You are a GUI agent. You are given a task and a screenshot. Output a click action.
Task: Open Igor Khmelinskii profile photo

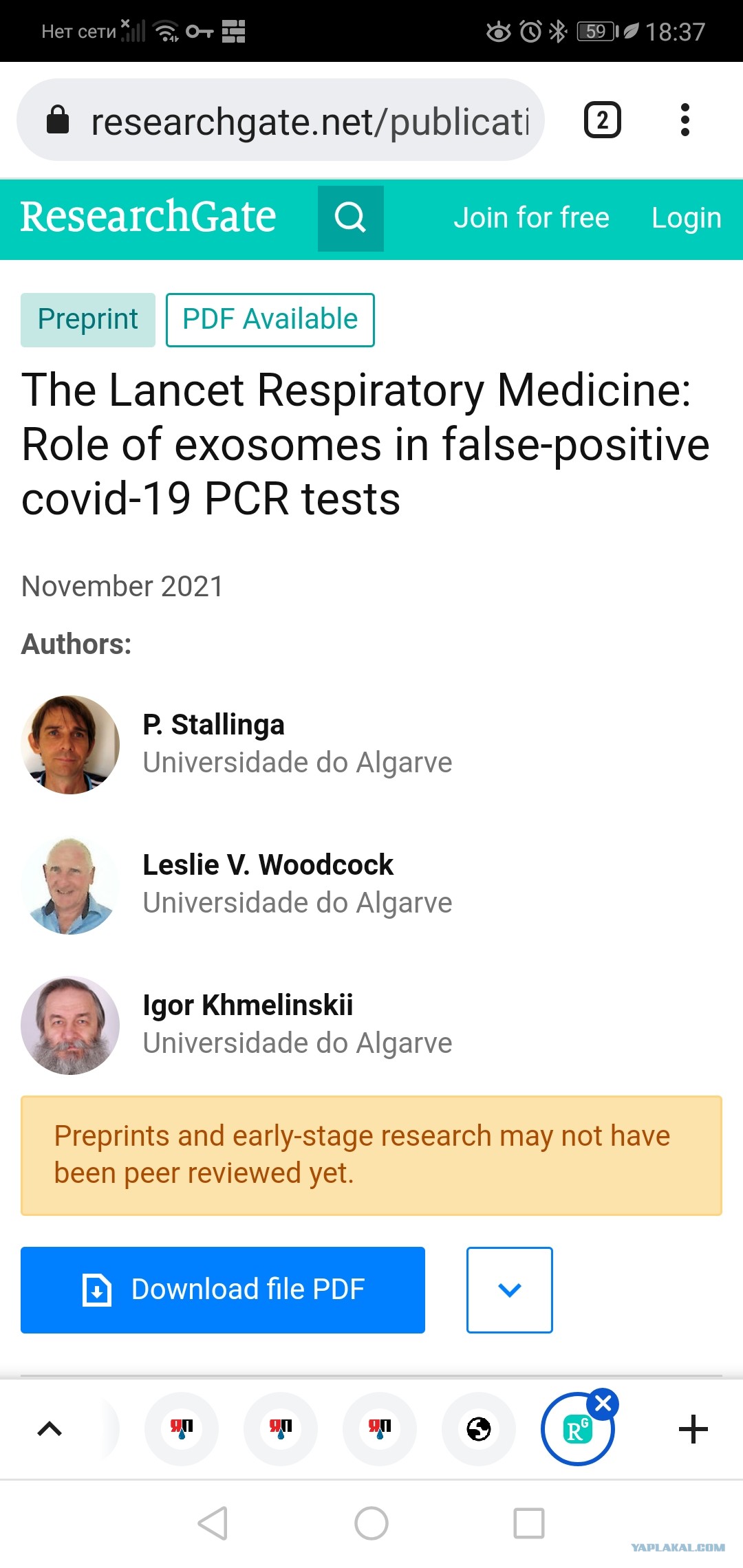70,1025
